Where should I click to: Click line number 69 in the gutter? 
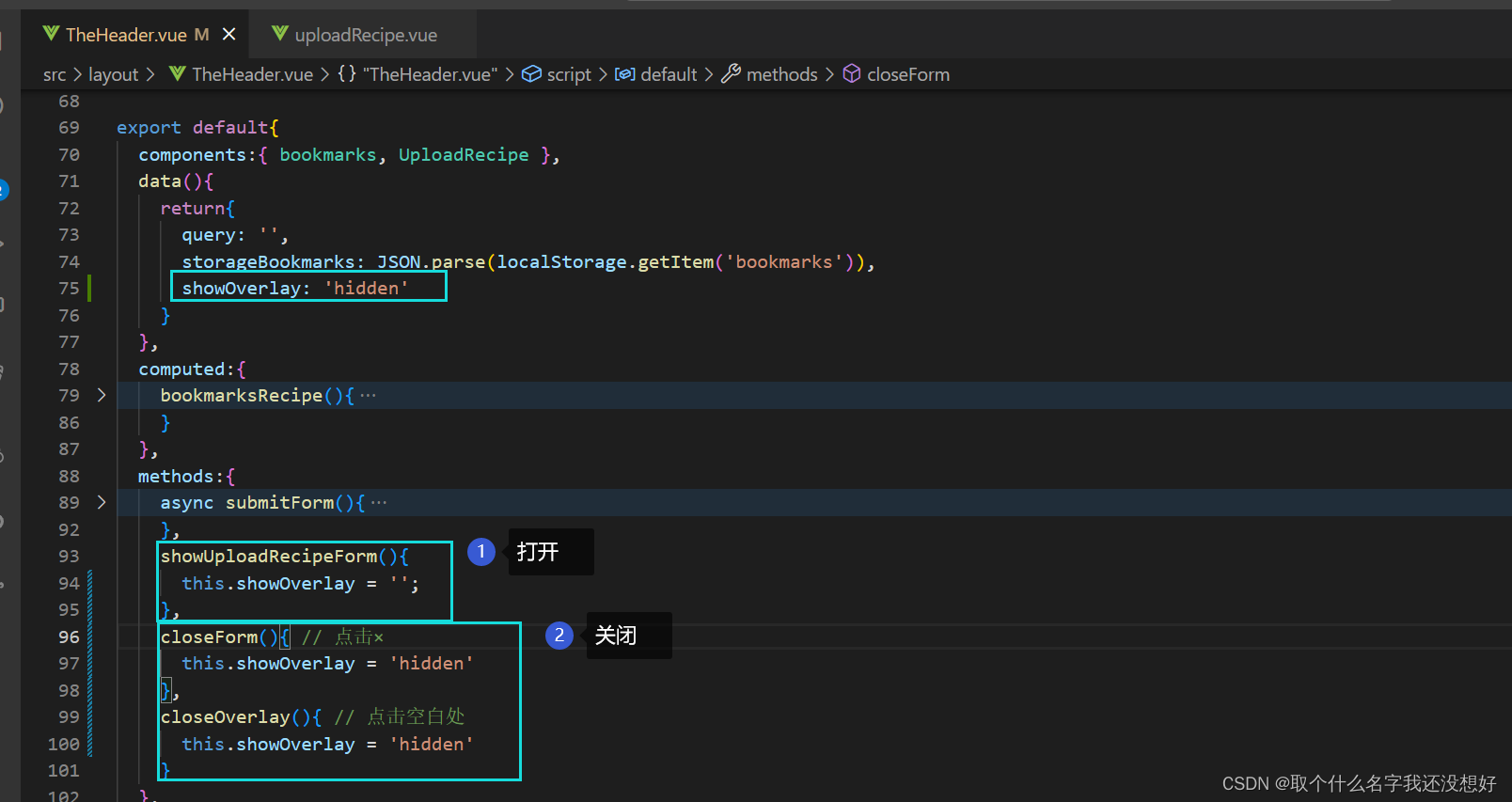(69, 128)
